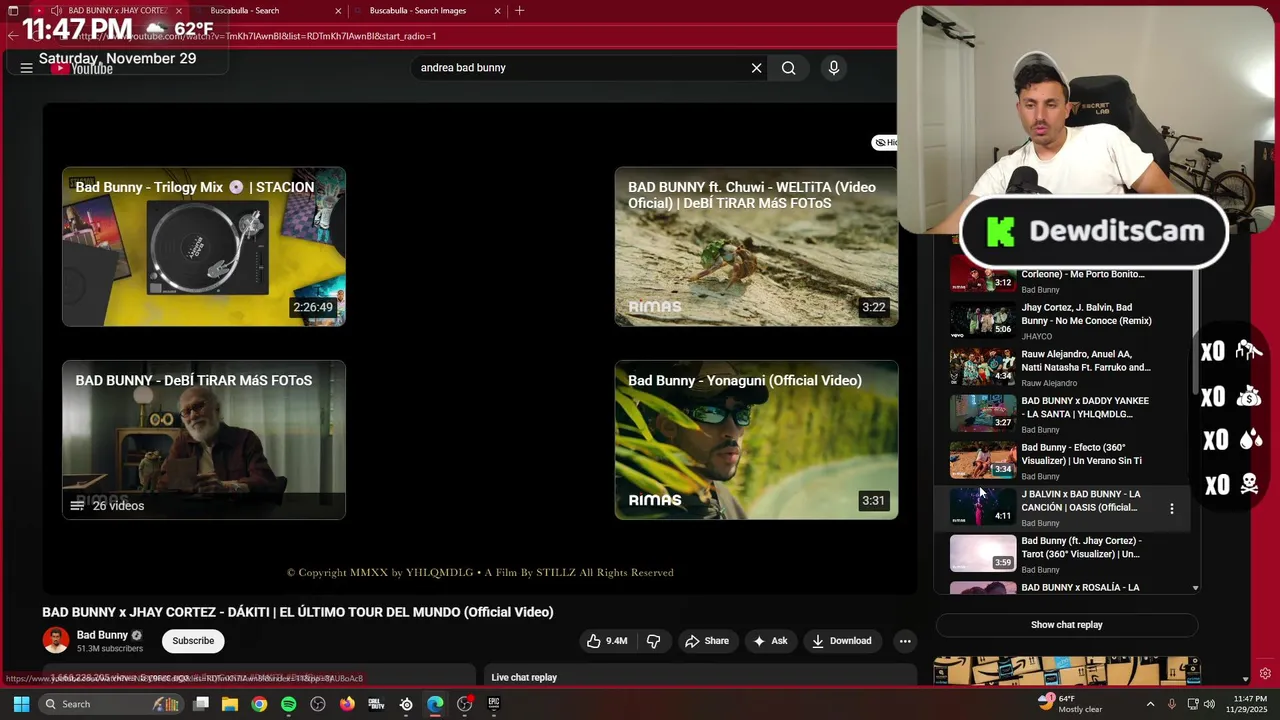1280x720 pixels.
Task: Select 'Efecto (360° Visualizer)' playlist entry
Action: 1063,461
